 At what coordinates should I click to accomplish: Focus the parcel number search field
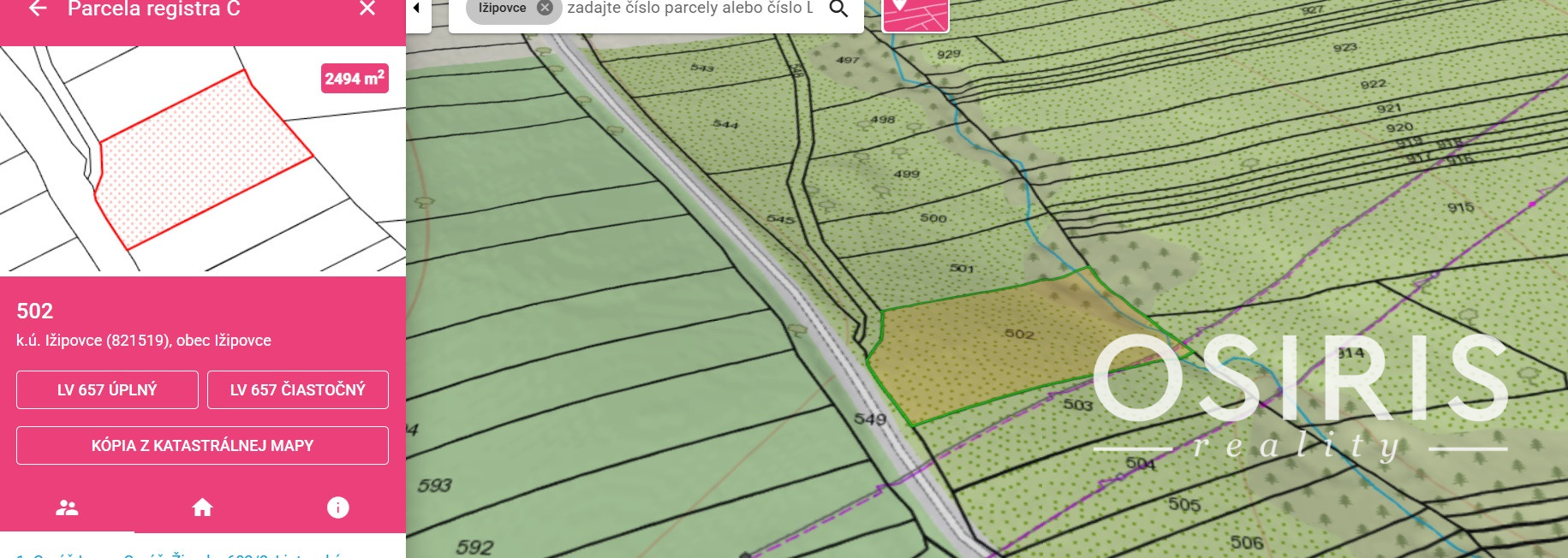point(690,9)
